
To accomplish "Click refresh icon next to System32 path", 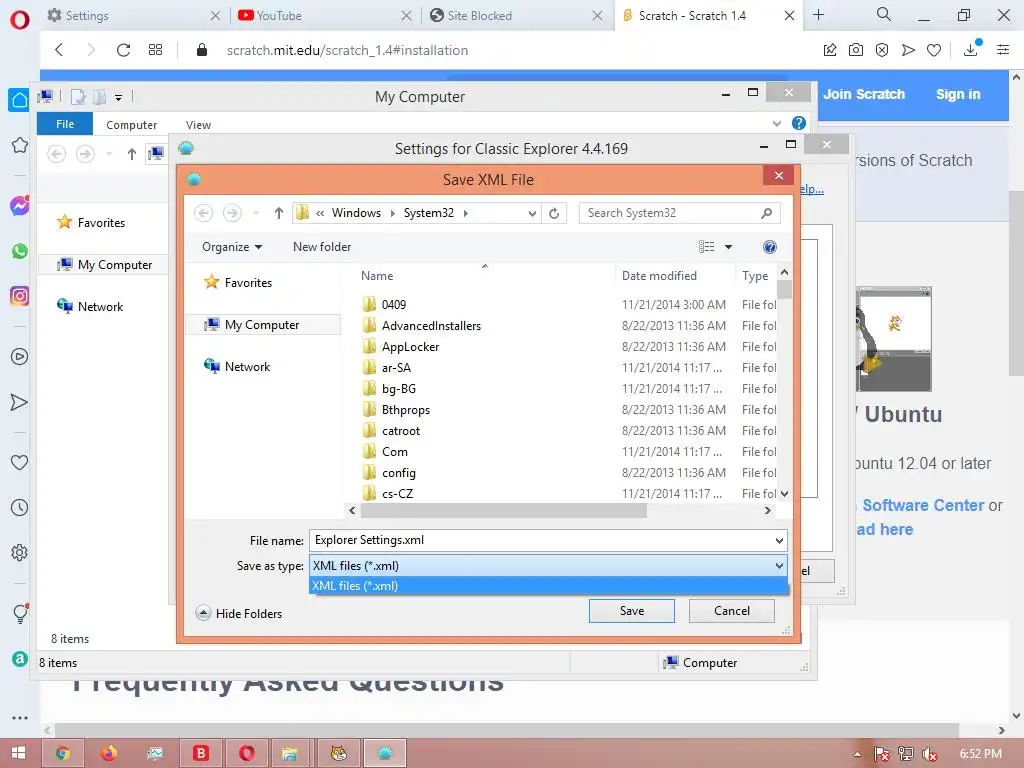I will pyautogui.click(x=554, y=213).
